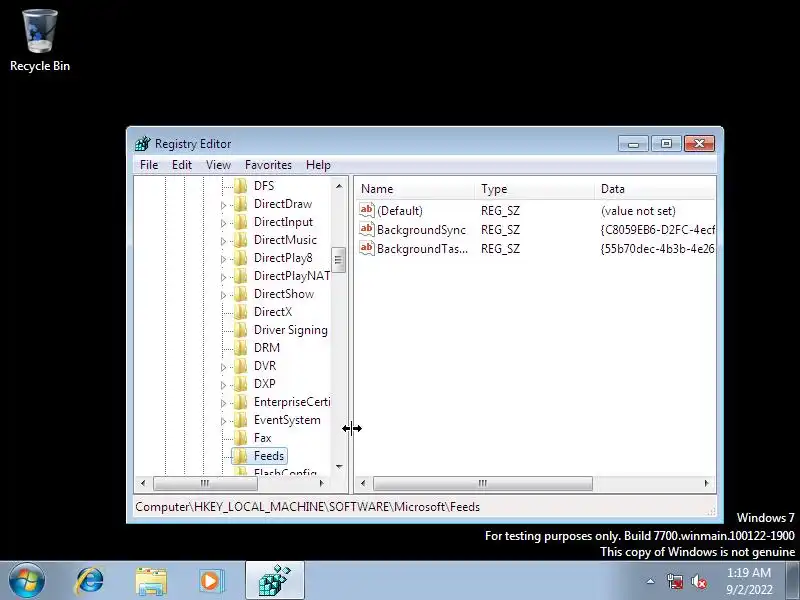This screenshot has height=600, width=800.
Task: Show hidden system tray icons
Action: [651, 581]
